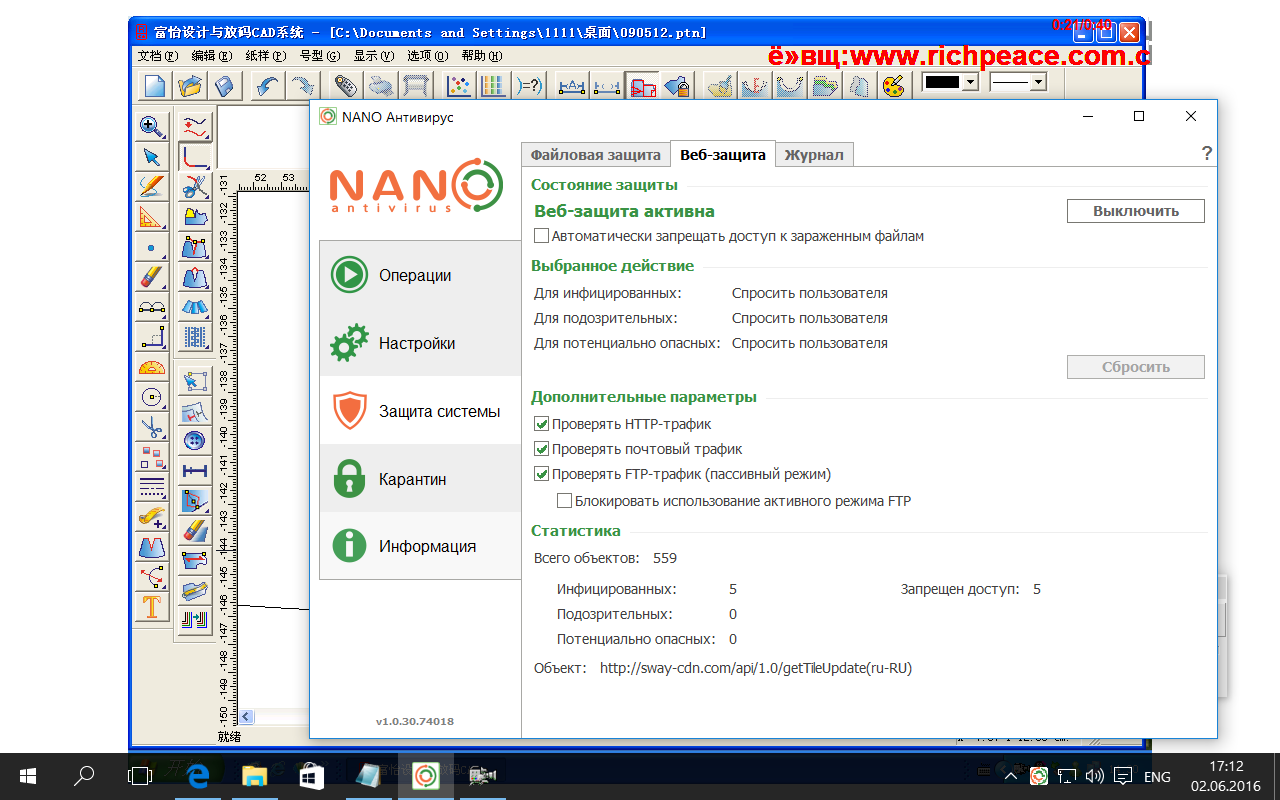Switch to the Файловая защита tab
Screen dimensions: 1280x800
coord(595,155)
